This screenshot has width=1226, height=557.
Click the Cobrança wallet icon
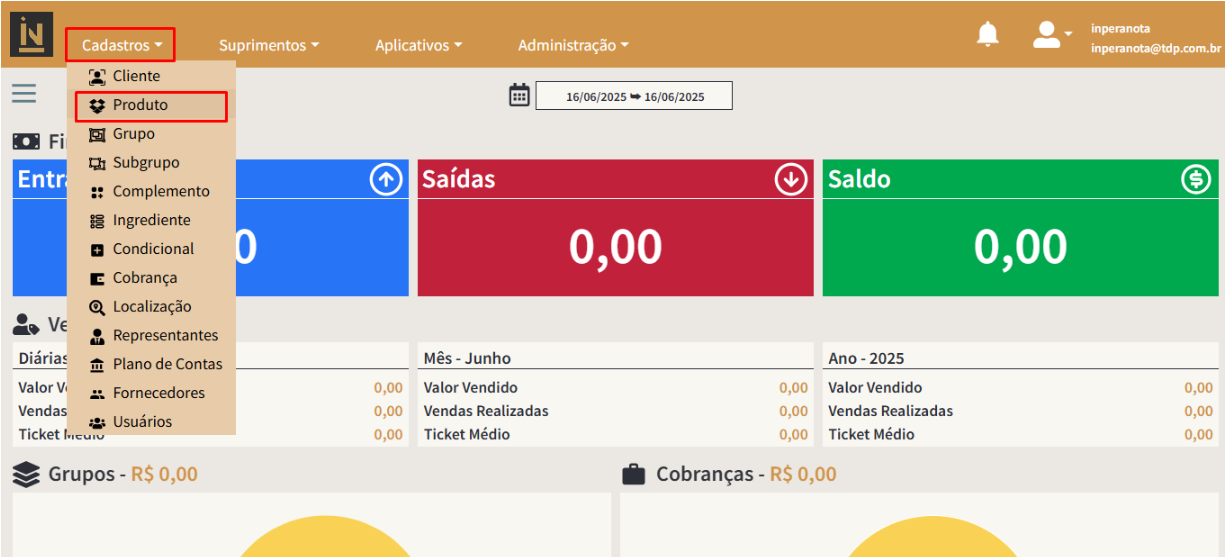[x=97, y=279]
